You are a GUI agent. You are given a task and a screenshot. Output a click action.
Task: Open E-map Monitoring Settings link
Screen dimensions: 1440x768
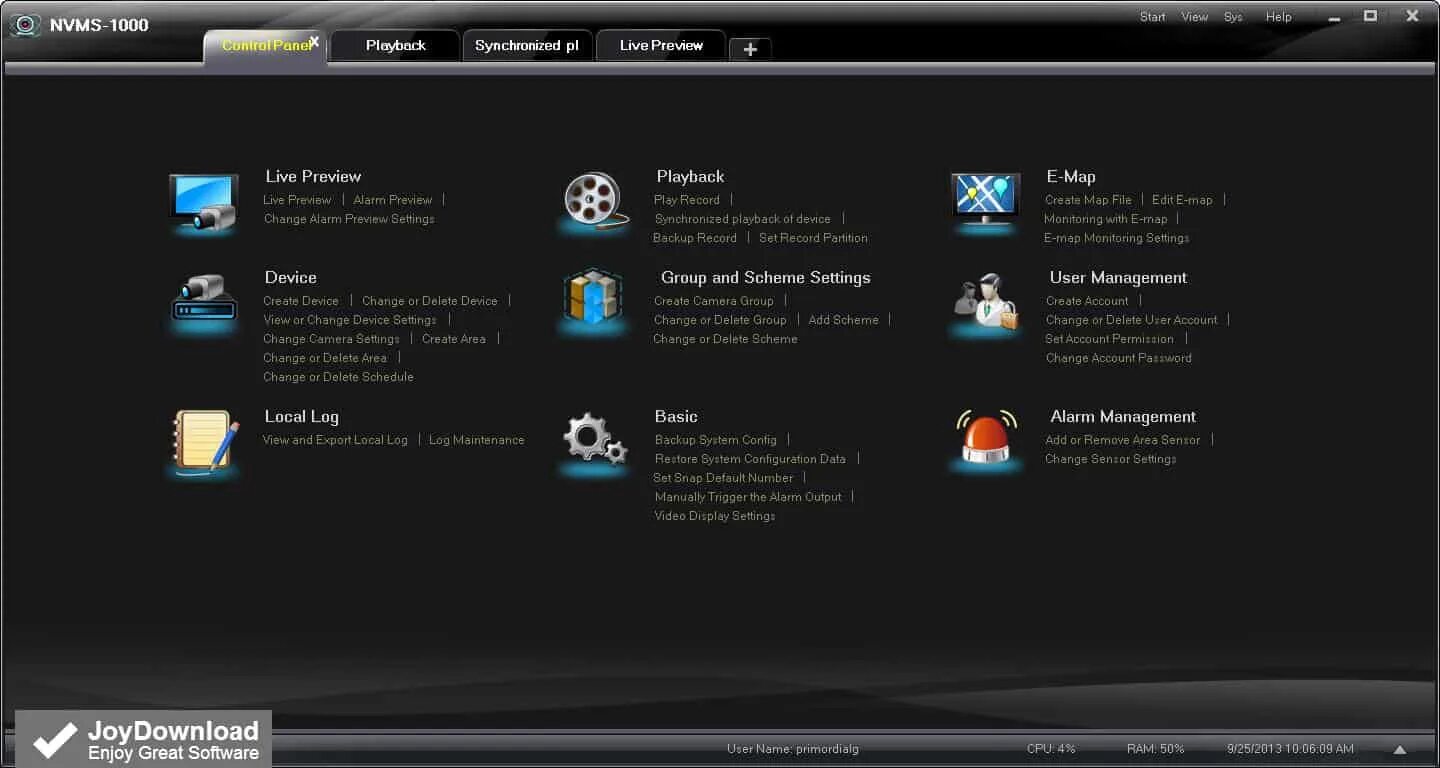(1117, 238)
